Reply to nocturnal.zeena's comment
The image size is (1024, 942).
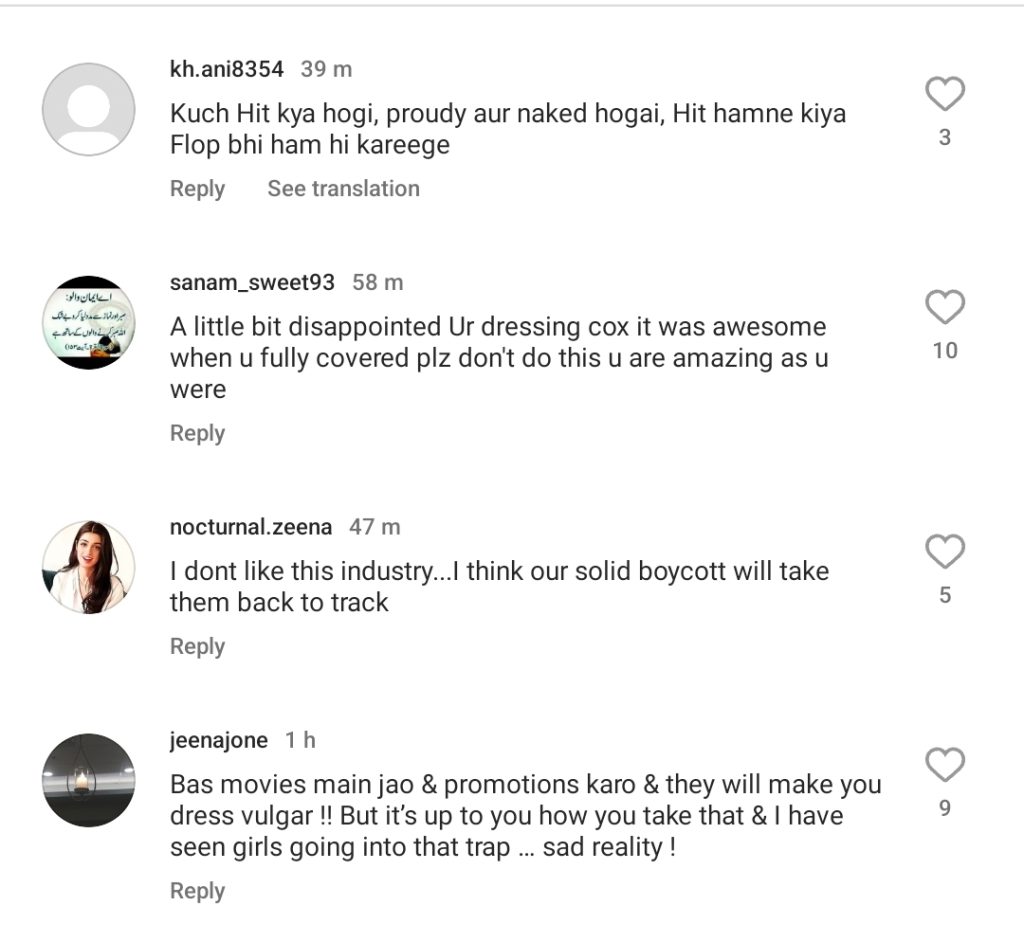197,647
